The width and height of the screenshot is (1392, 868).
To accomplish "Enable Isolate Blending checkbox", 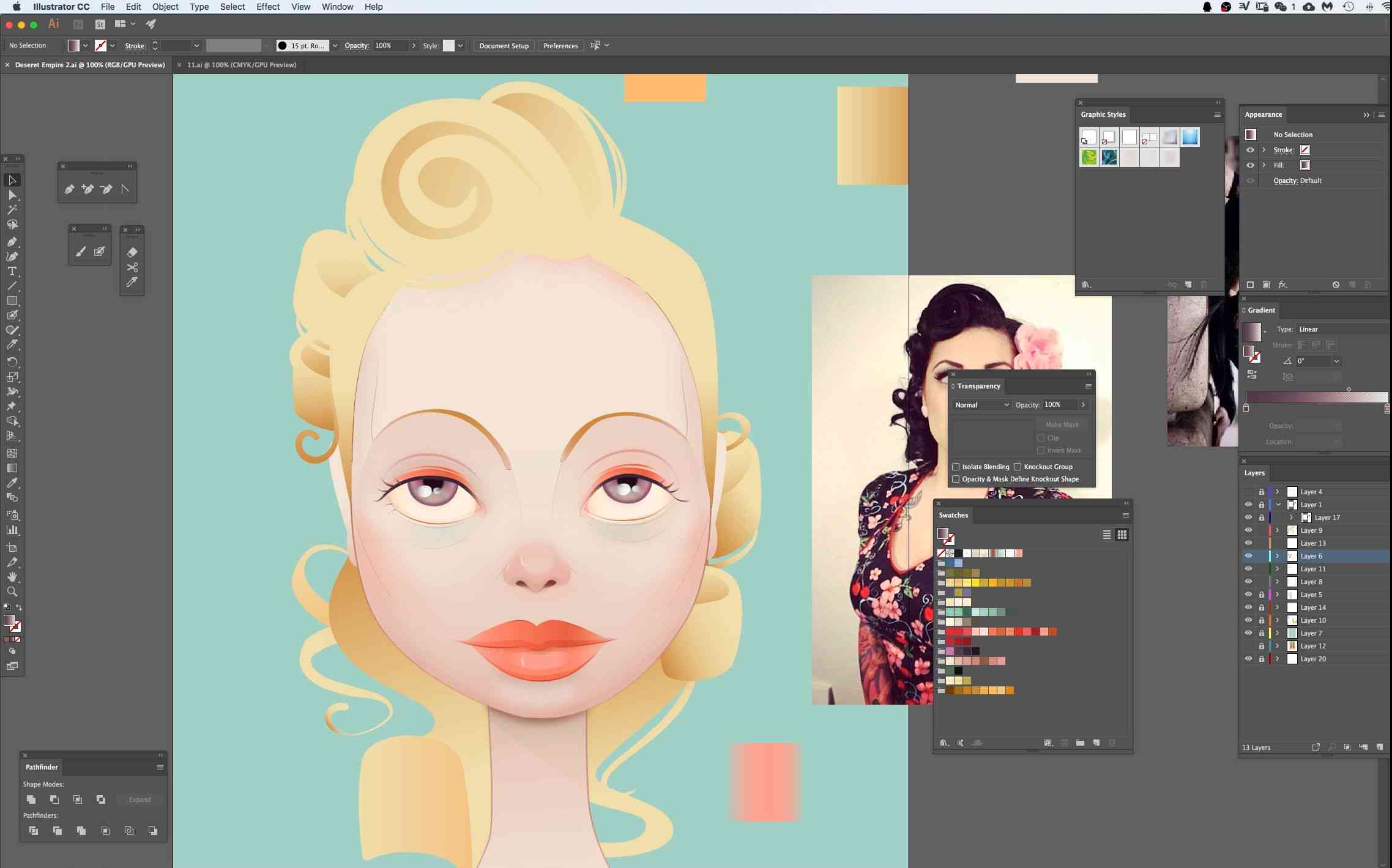I will click(x=955, y=466).
